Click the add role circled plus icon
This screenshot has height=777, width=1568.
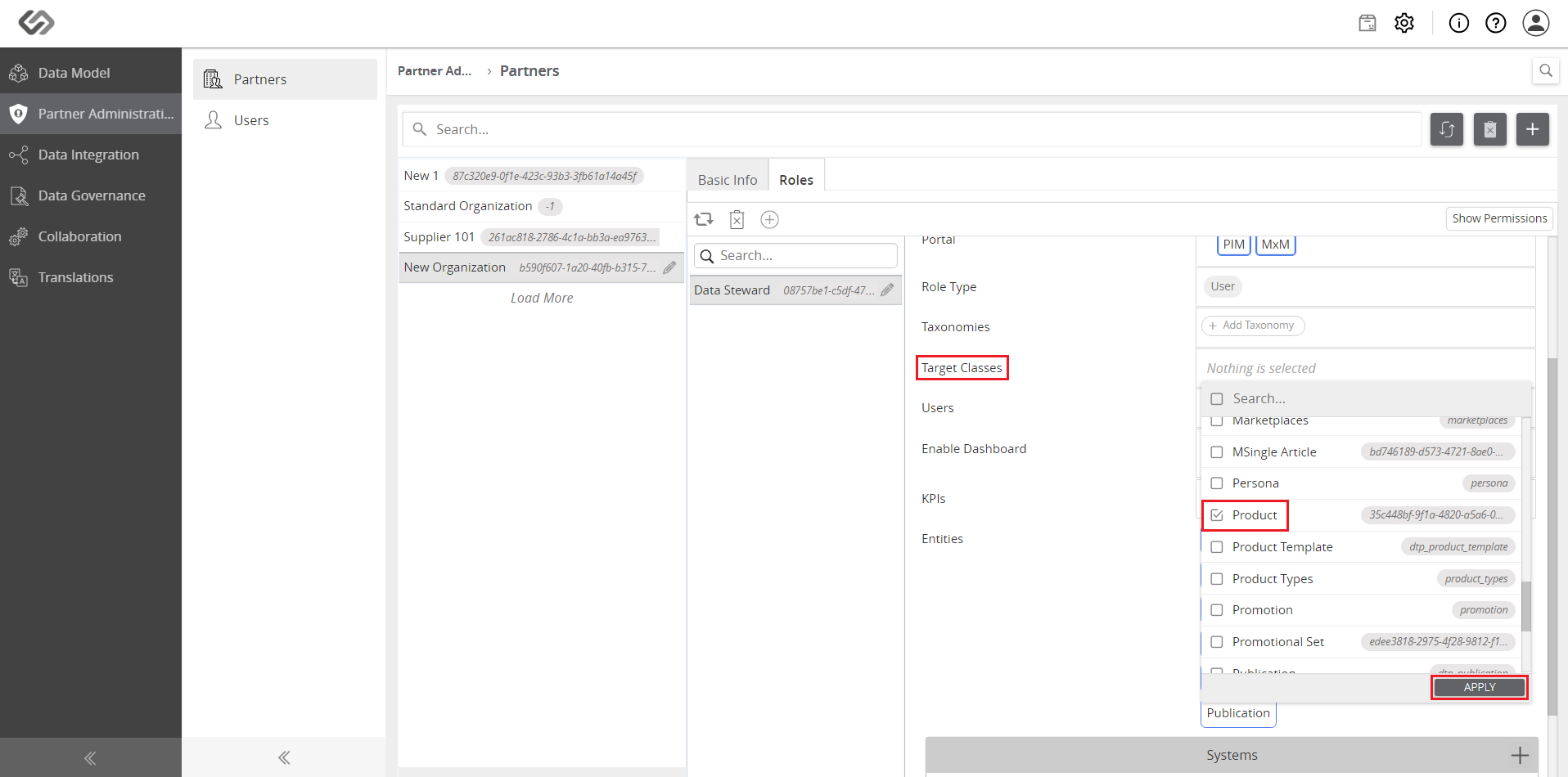coord(769,219)
